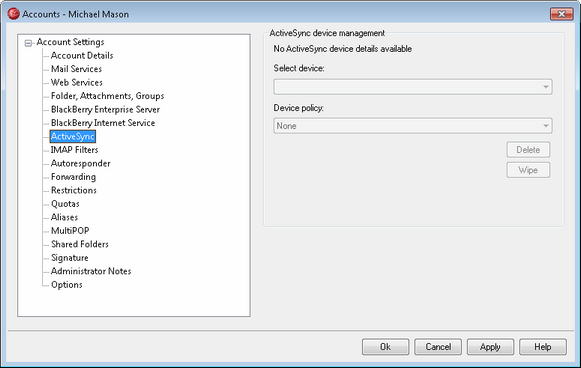The width and height of the screenshot is (581, 368).
Task: Select Administrator Notes in the tree
Action: [x=91, y=271]
